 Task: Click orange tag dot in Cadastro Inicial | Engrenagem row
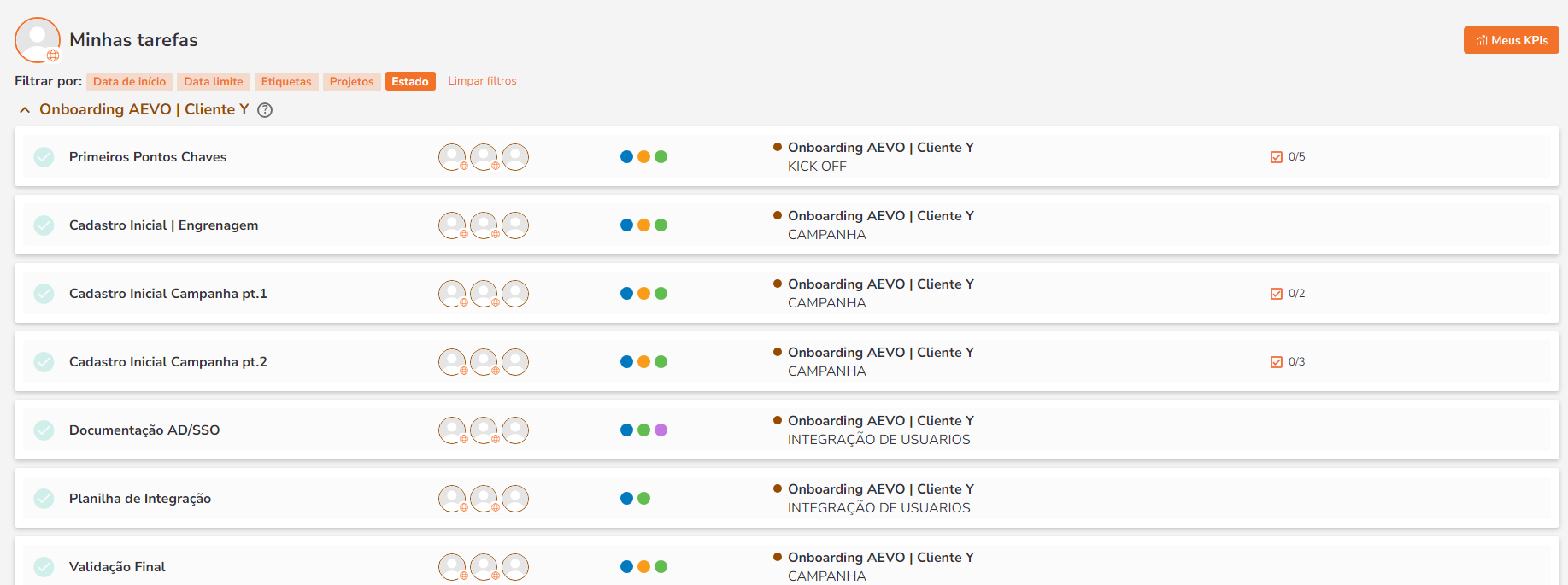(643, 225)
